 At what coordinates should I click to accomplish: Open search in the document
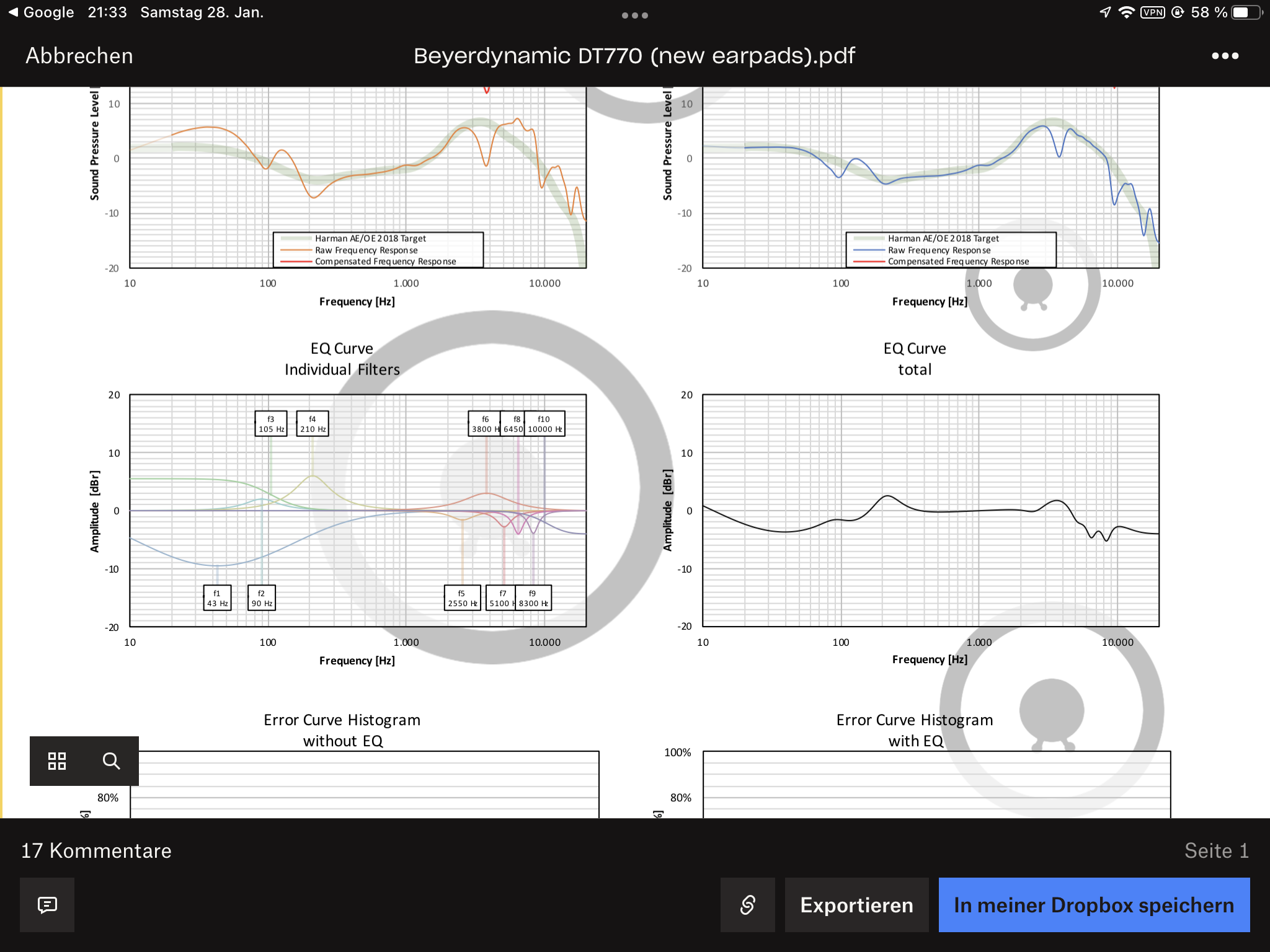[x=111, y=761]
